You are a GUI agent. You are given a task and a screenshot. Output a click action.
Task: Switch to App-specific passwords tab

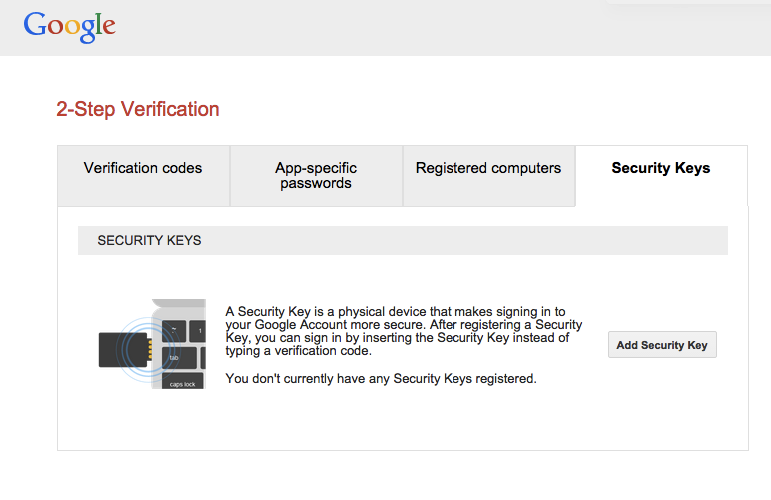coord(316,176)
